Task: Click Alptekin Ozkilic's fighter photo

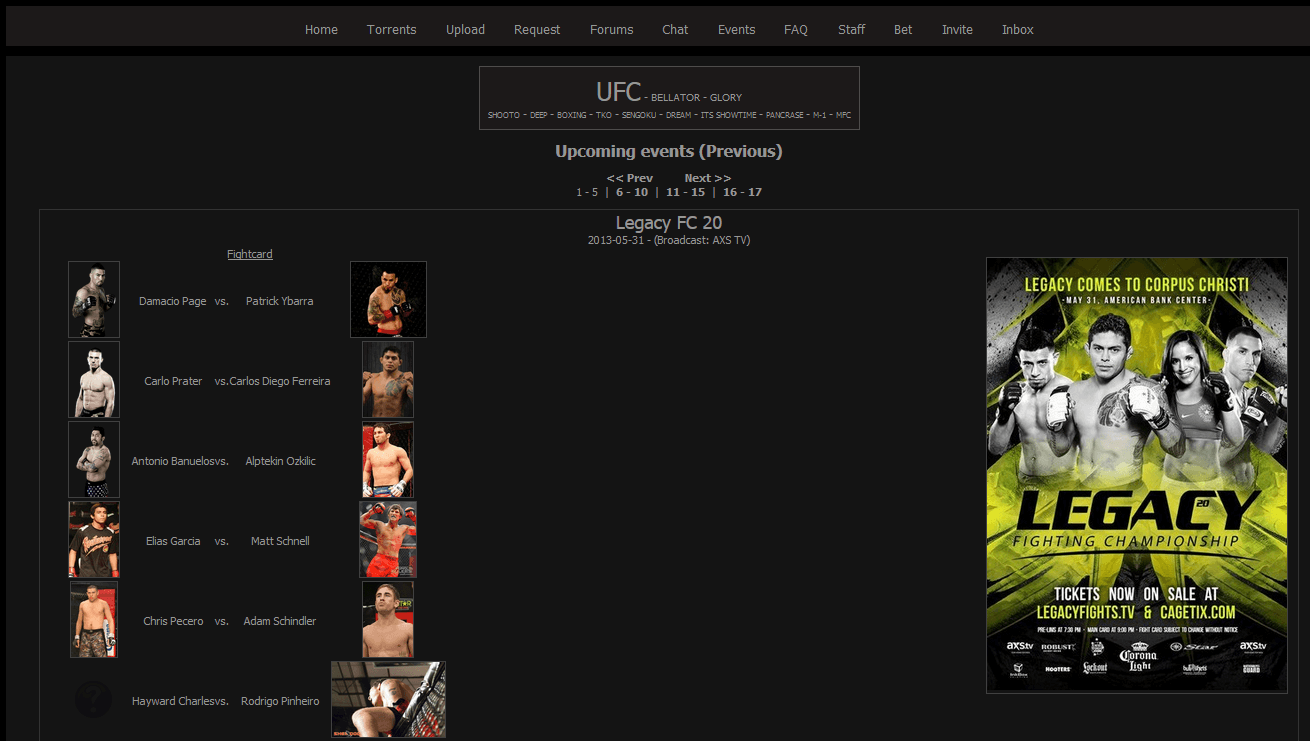Action: [x=388, y=460]
